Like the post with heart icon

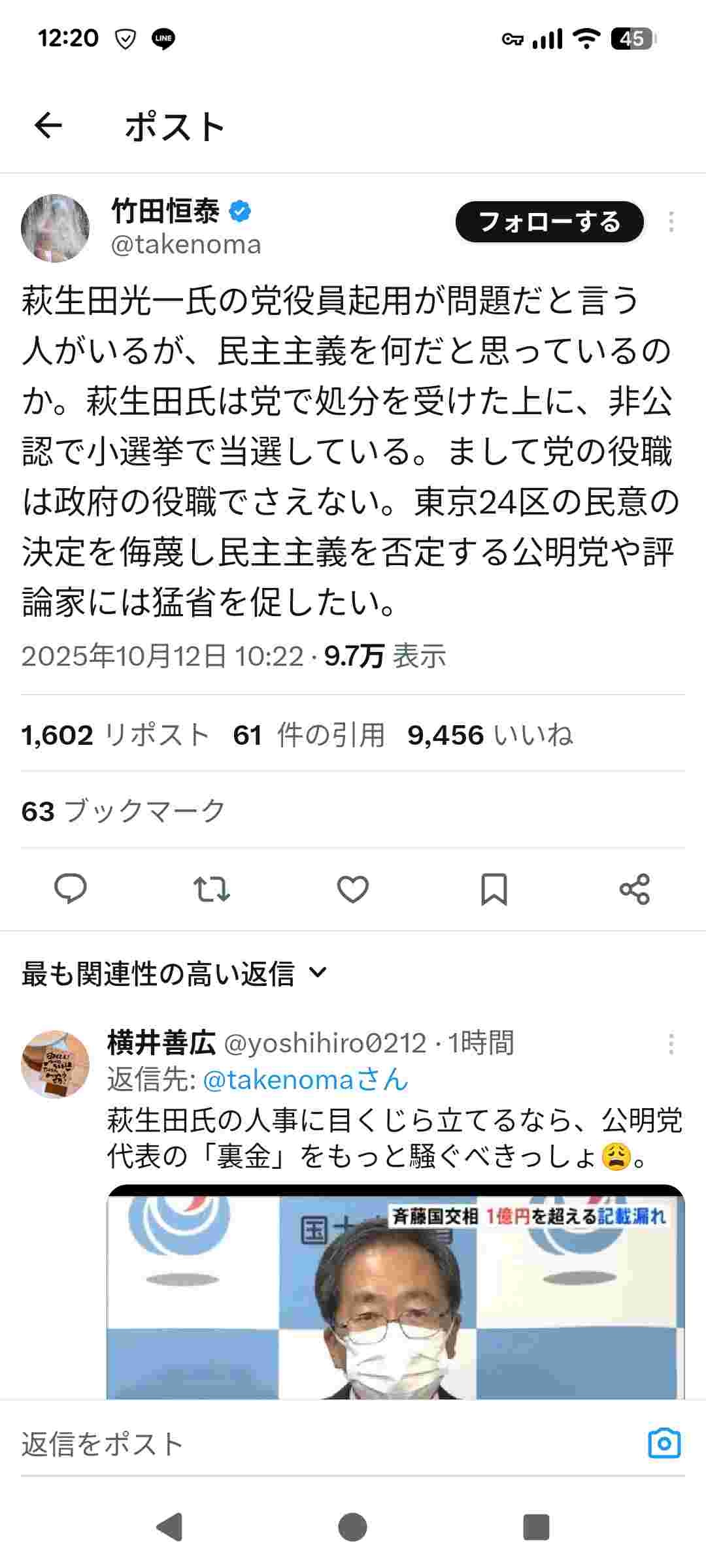click(x=353, y=889)
